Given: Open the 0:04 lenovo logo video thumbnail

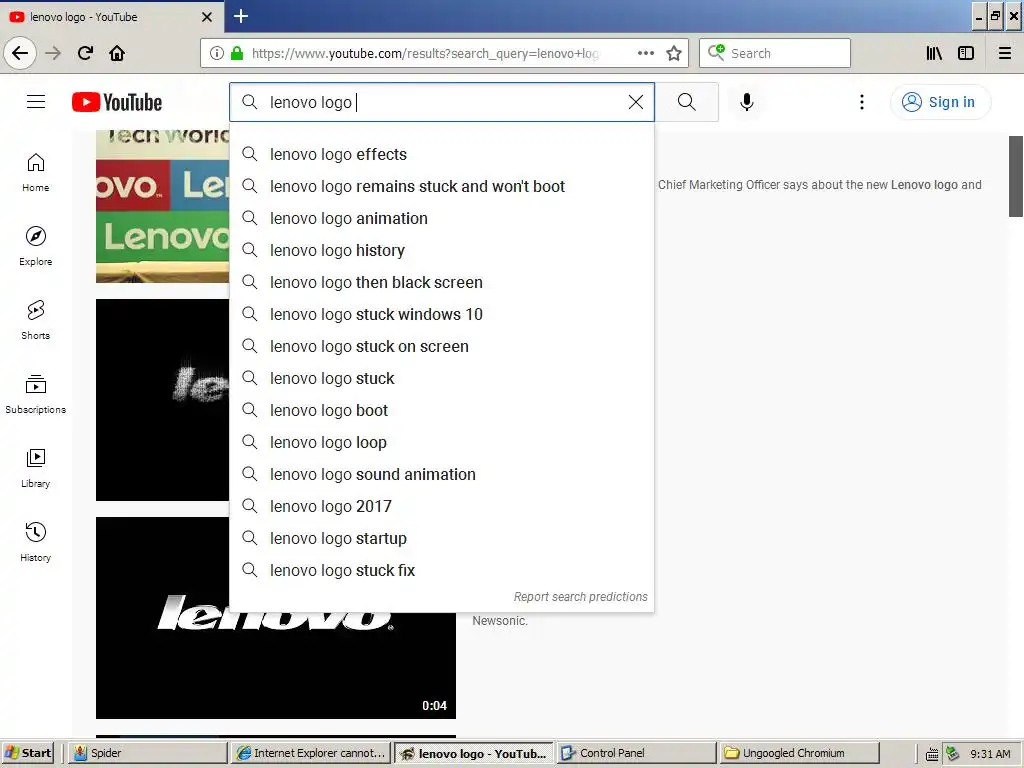Looking at the screenshot, I should (x=276, y=666).
